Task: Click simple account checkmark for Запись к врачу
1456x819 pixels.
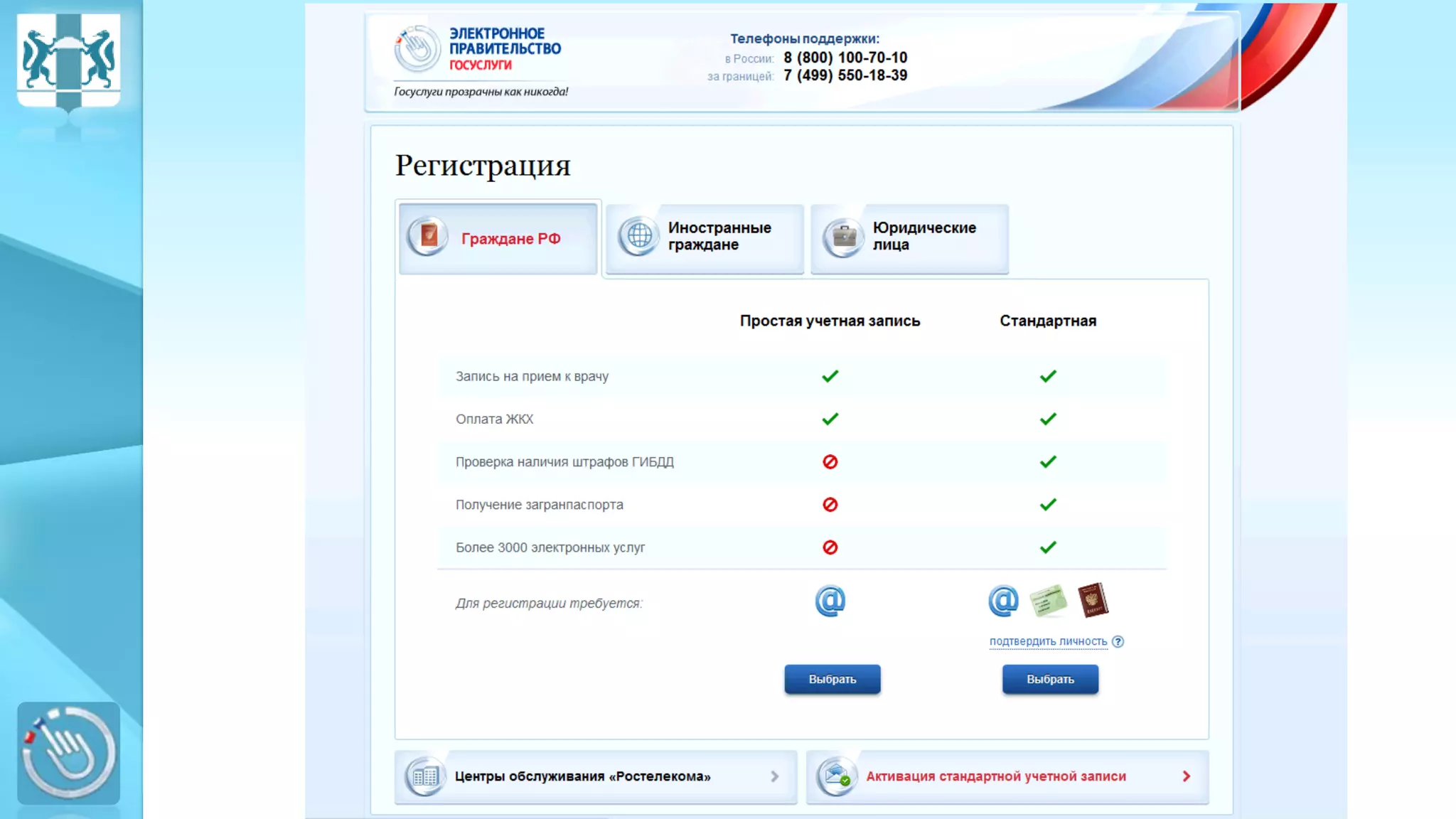Action: (830, 376)
